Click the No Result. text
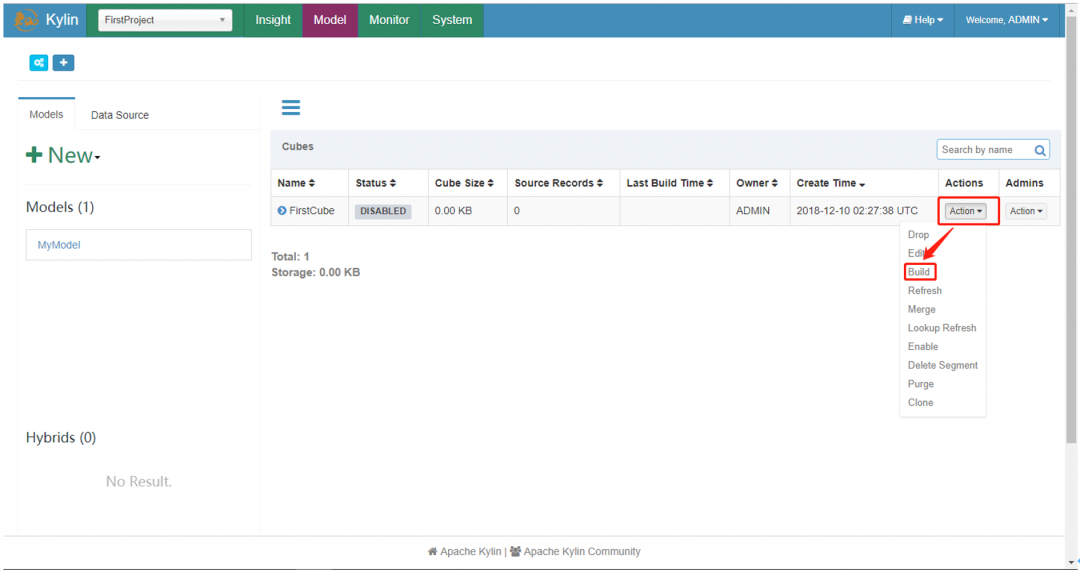The width and height of the screenshot is (1080, 570). [138, 482]
